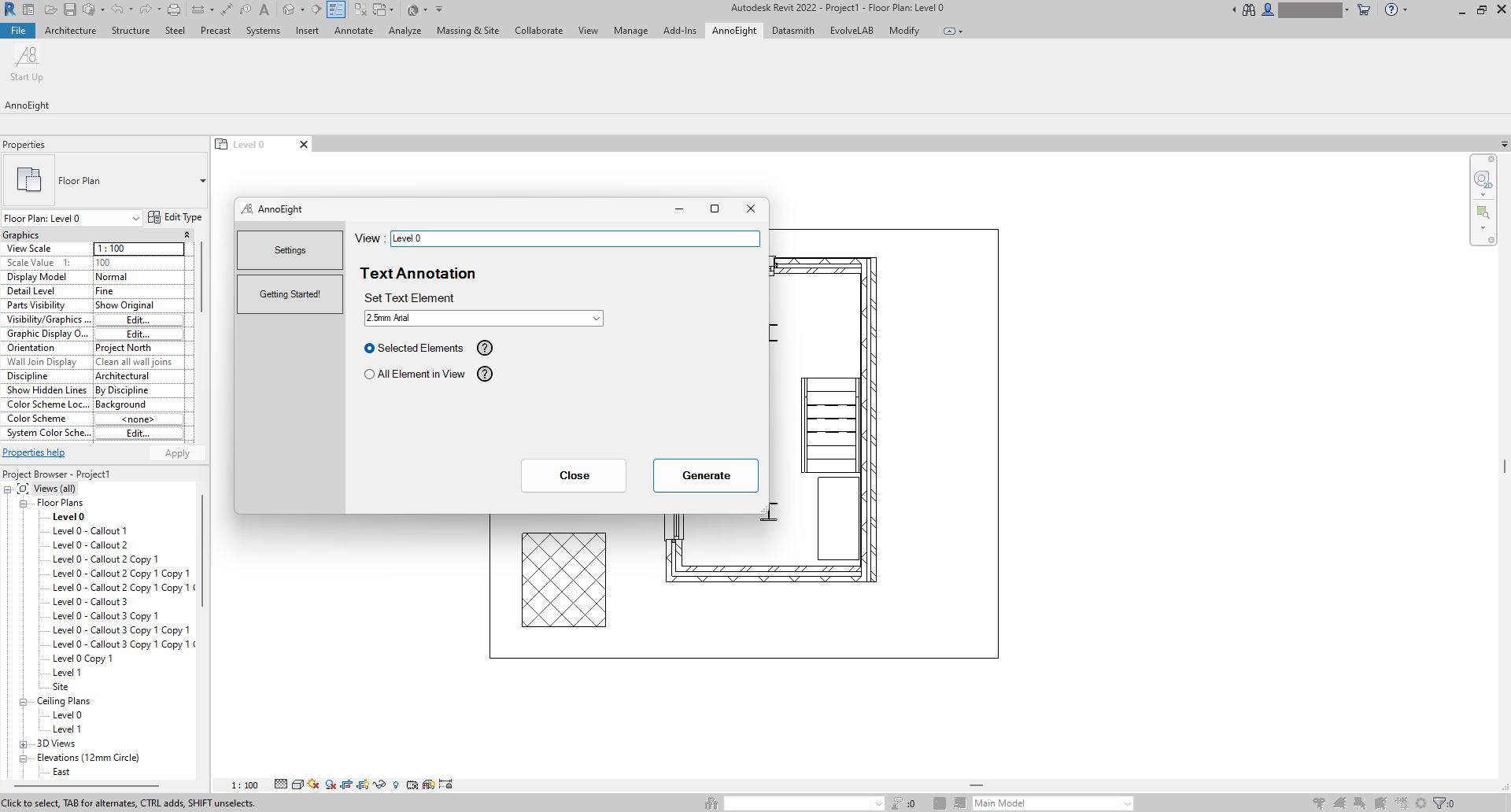
Task: Switch to the Massing & Site tab
Action: (467, 31)
